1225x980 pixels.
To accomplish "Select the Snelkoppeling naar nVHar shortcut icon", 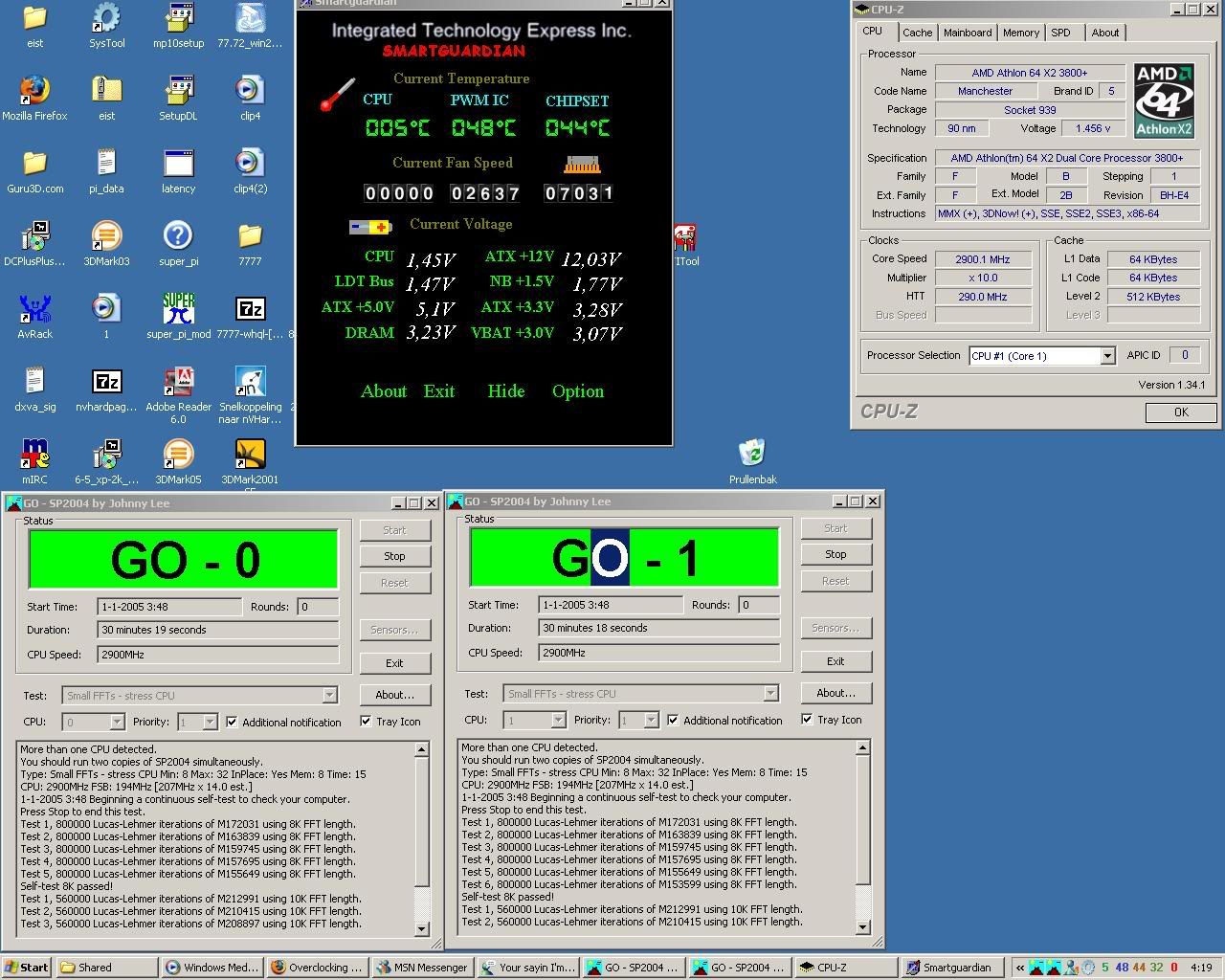I will click(x=250, y=394).
